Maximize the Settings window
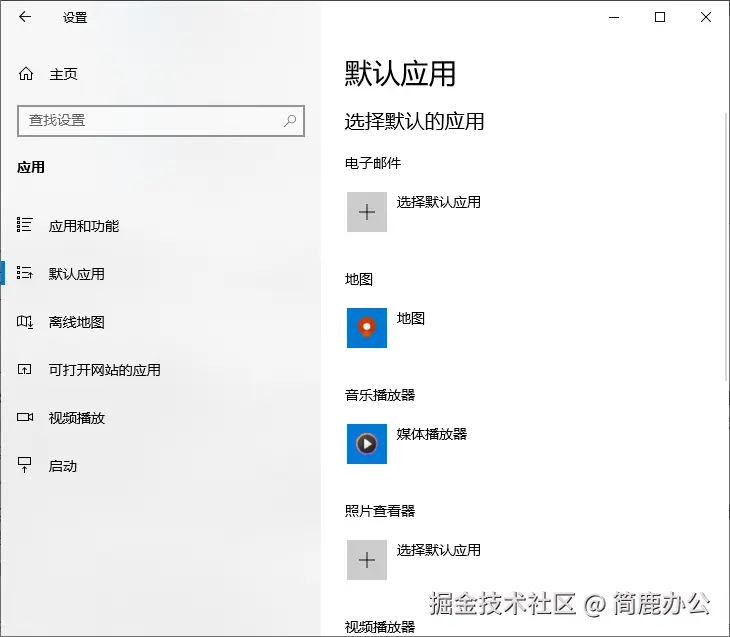 coord(660,17)
